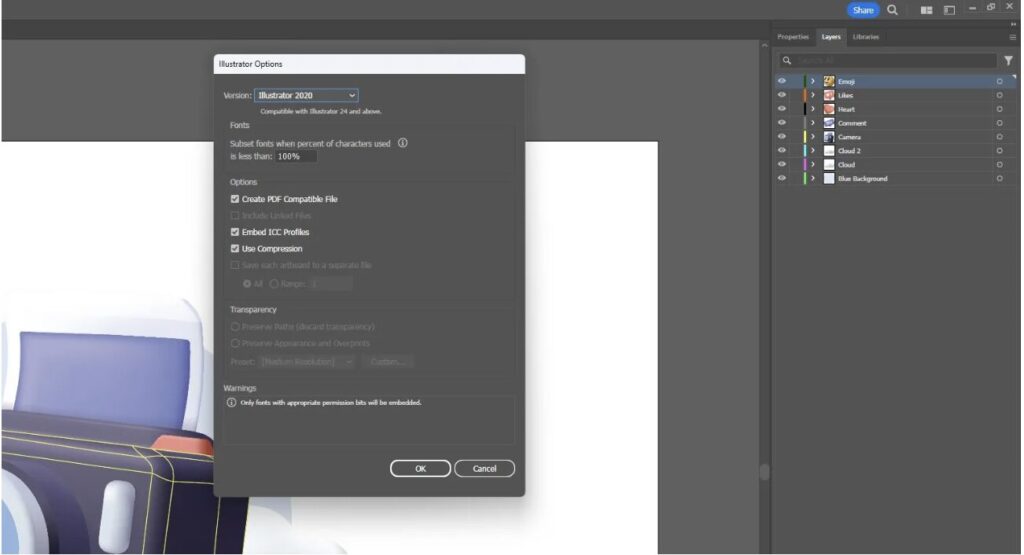Click the Comment layer thumbnail
The width and height of the screenshot is (1024, 555).
coord(829,123)
